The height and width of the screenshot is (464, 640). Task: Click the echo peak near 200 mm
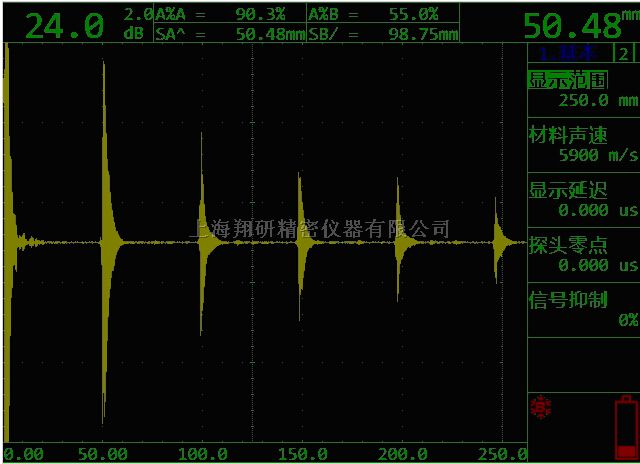398,242
